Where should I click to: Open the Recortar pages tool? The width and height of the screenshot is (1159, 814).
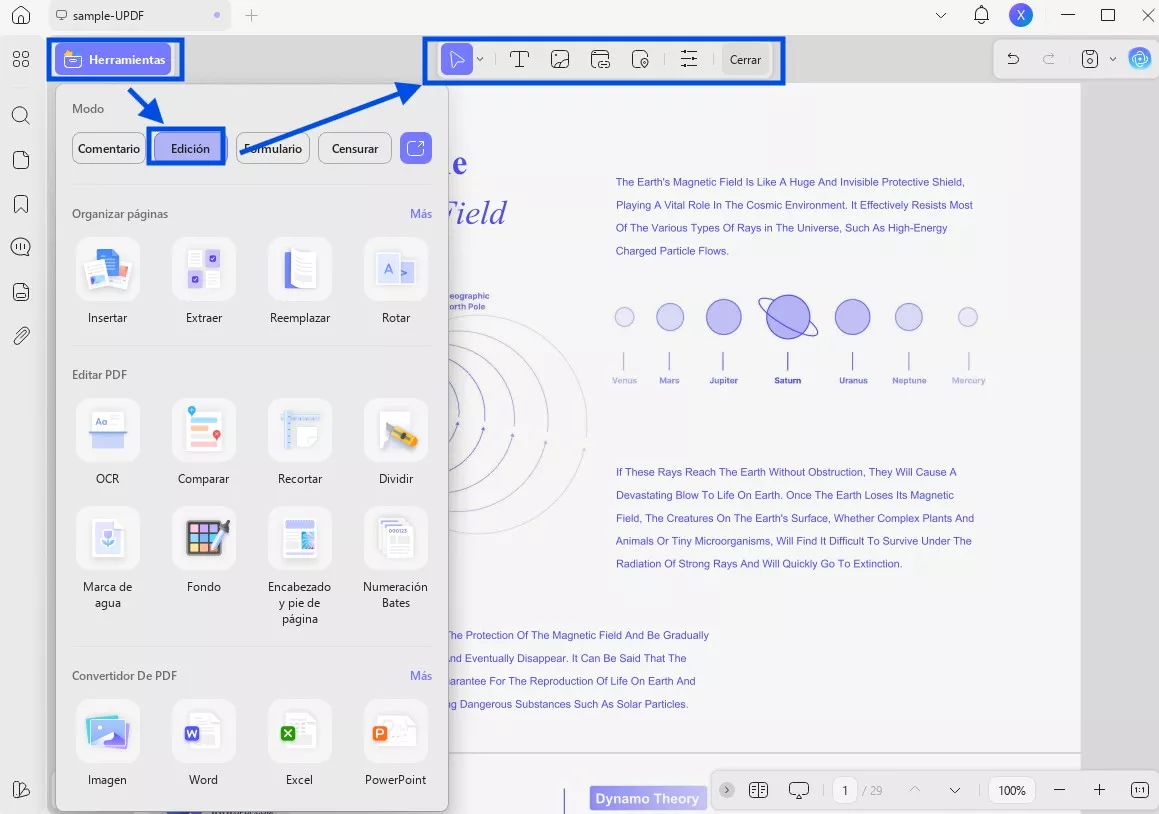[300, 442]
